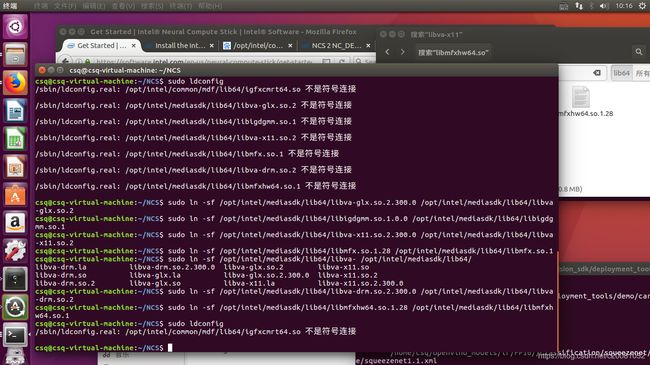Close the "NCS 2 NC_DE..." Firefox tab
This screenshot has height=365, width=650.
tap(368, 46)
